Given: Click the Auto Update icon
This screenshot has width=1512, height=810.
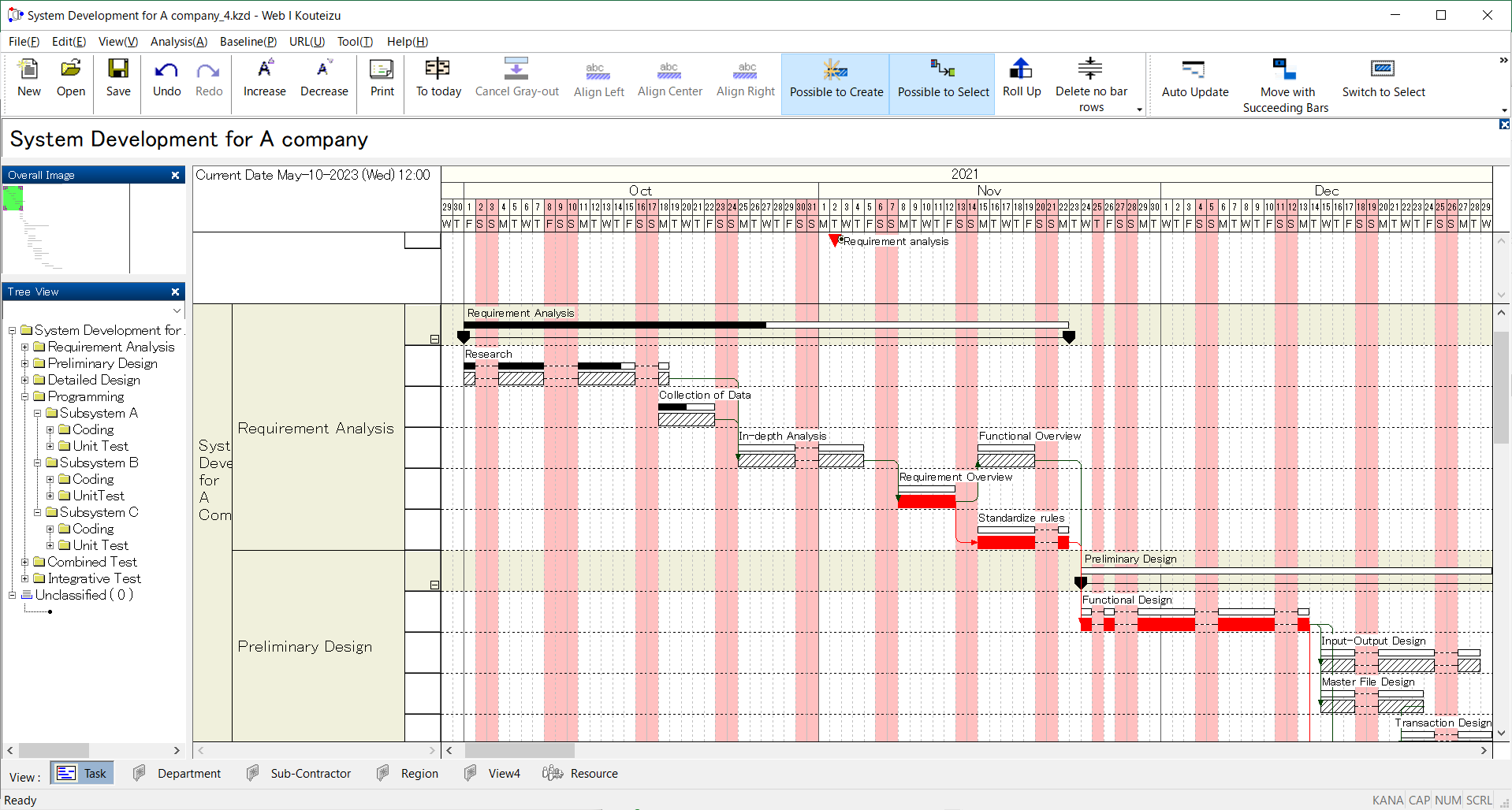Looking at the screenshot, I should click(x=1194, y=80).
